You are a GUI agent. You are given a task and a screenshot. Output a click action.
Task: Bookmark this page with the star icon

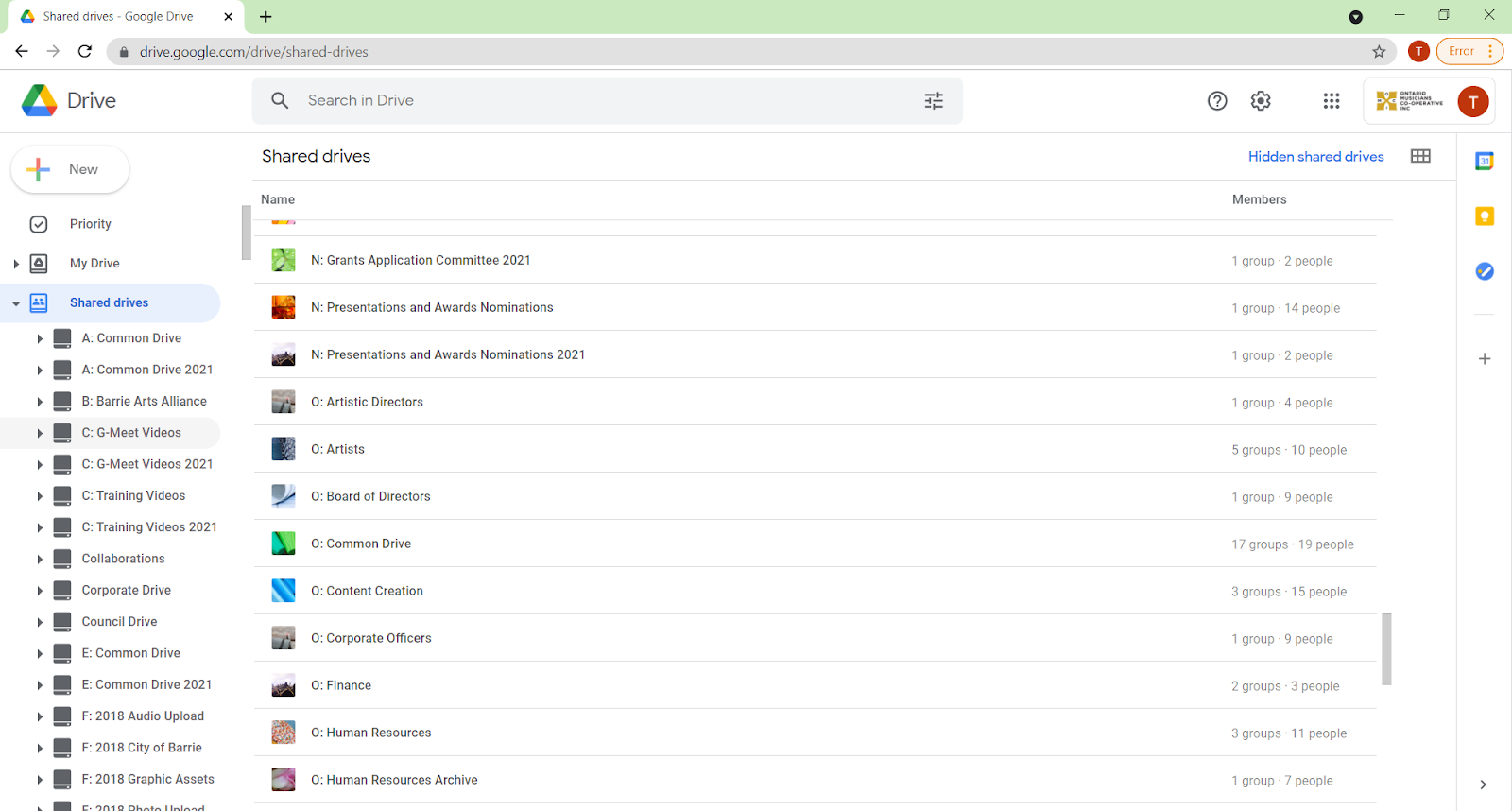click(1379, 52)
